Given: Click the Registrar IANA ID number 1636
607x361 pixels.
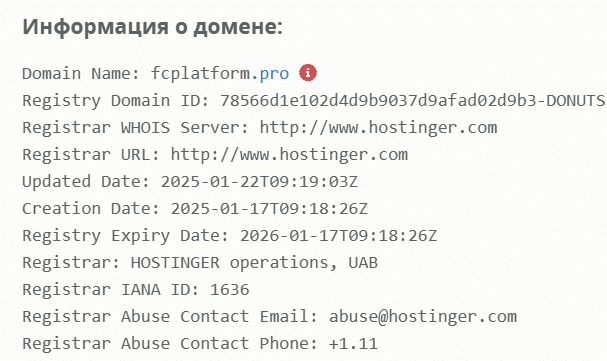Looking at the screenshot, I should pyautogui.click(x=230, y=290).
